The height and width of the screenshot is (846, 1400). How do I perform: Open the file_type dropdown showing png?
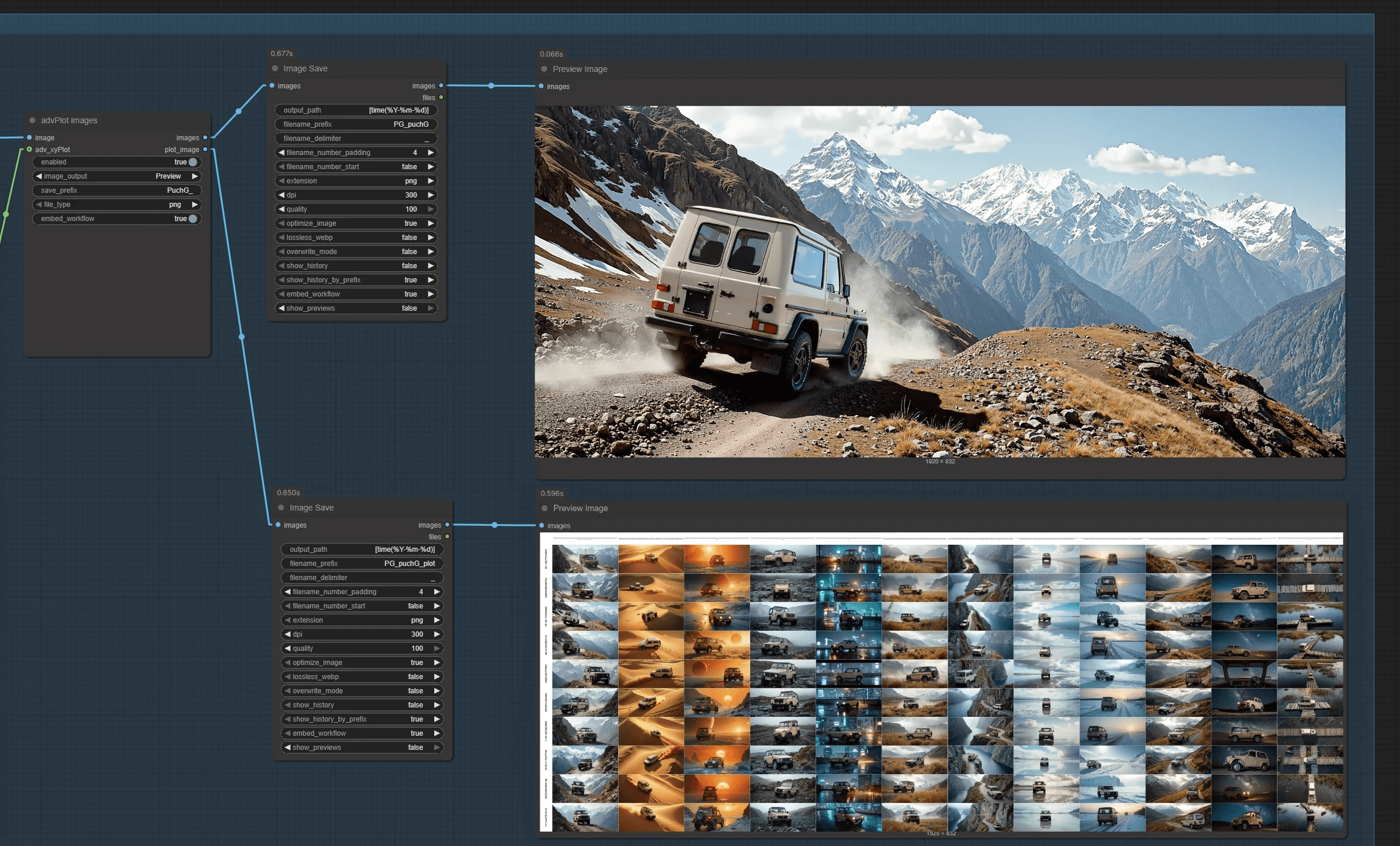click(116, 204)
